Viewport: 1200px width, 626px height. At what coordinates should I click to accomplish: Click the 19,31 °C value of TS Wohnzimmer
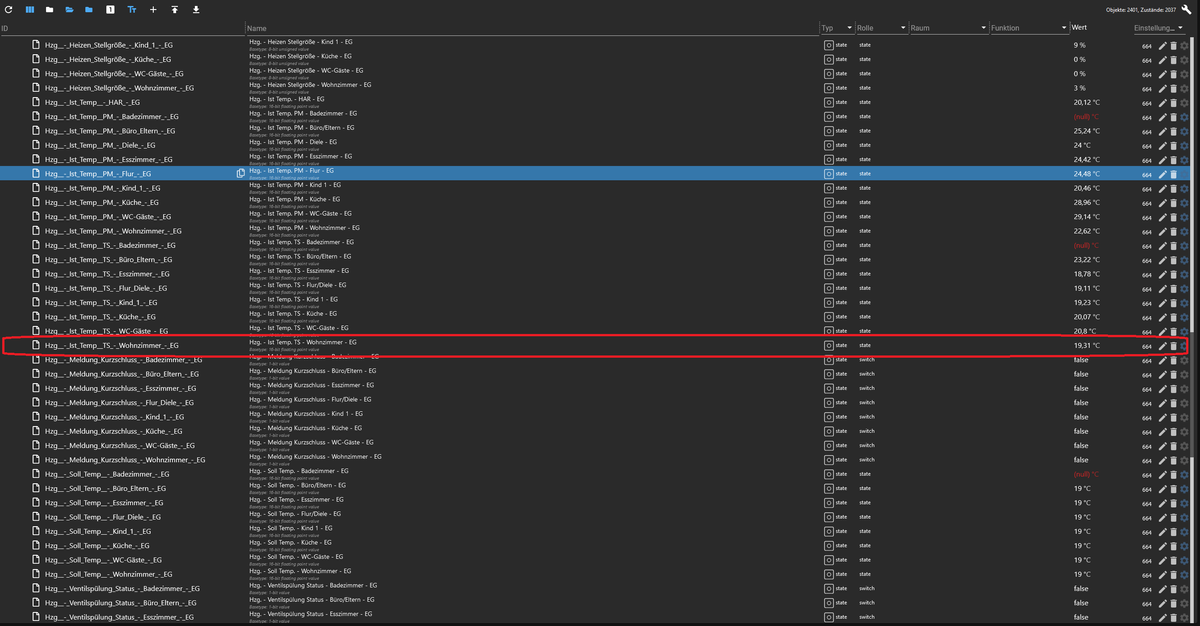click(1086, 345)
